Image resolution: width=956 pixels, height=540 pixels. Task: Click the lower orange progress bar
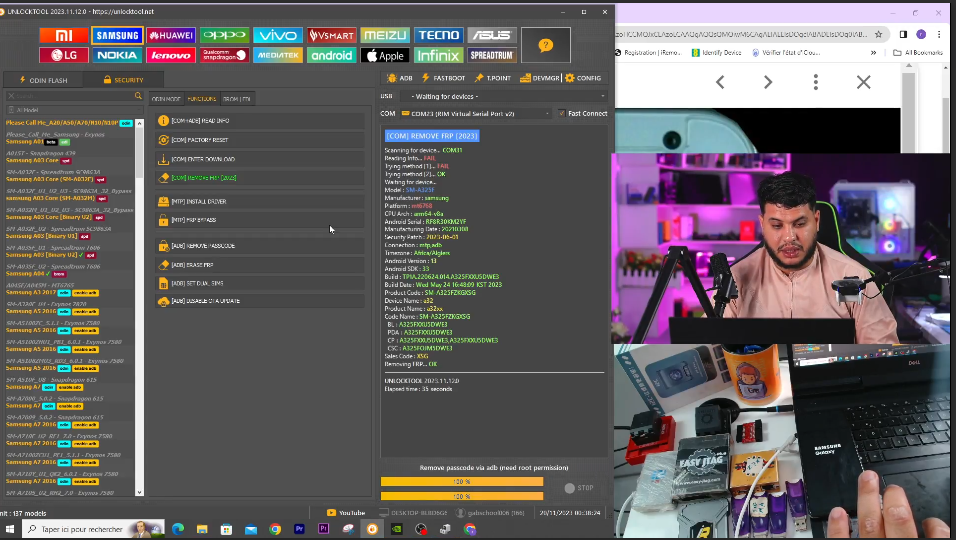(x=462, y=496)
